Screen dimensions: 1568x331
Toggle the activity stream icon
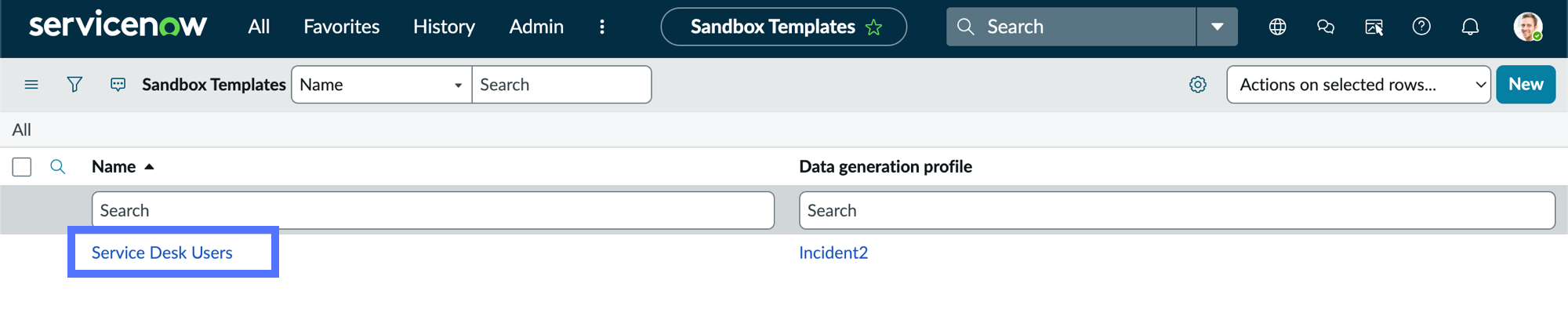point(118,84)
